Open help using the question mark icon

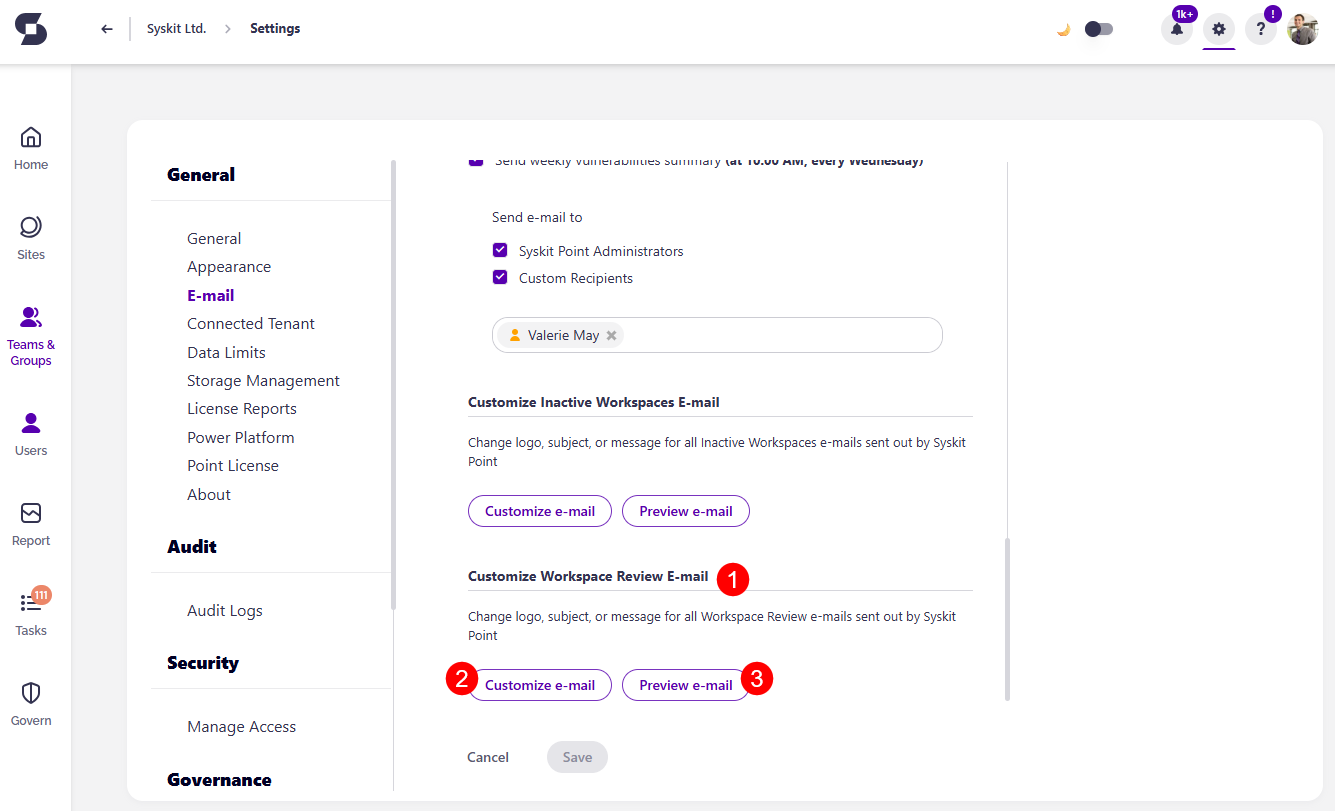tap(1261, 29)
